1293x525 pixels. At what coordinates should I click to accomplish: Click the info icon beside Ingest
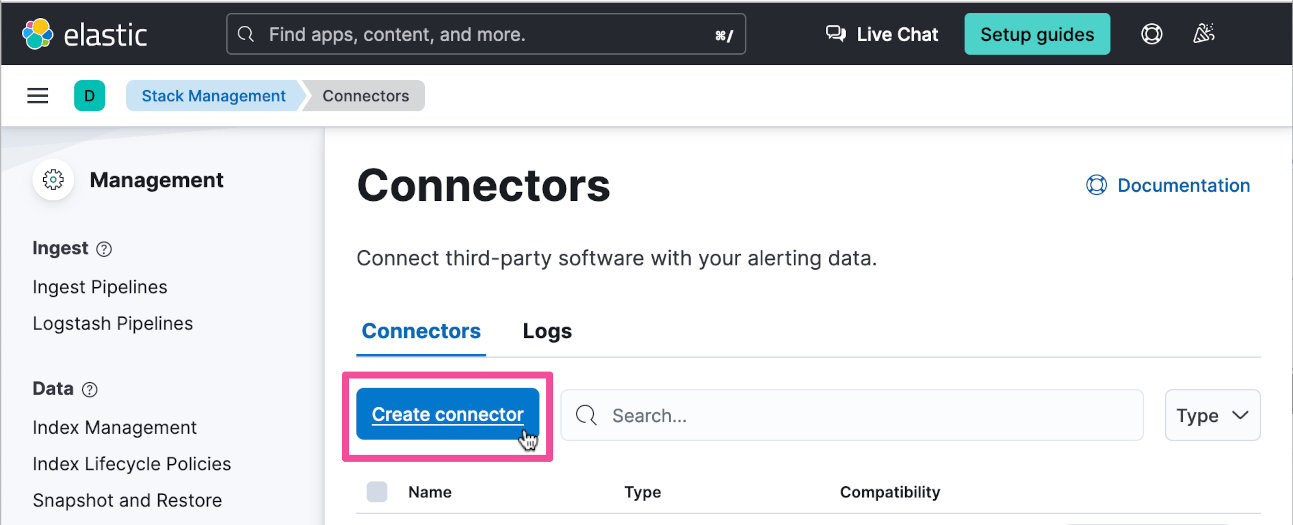point(104,249)
